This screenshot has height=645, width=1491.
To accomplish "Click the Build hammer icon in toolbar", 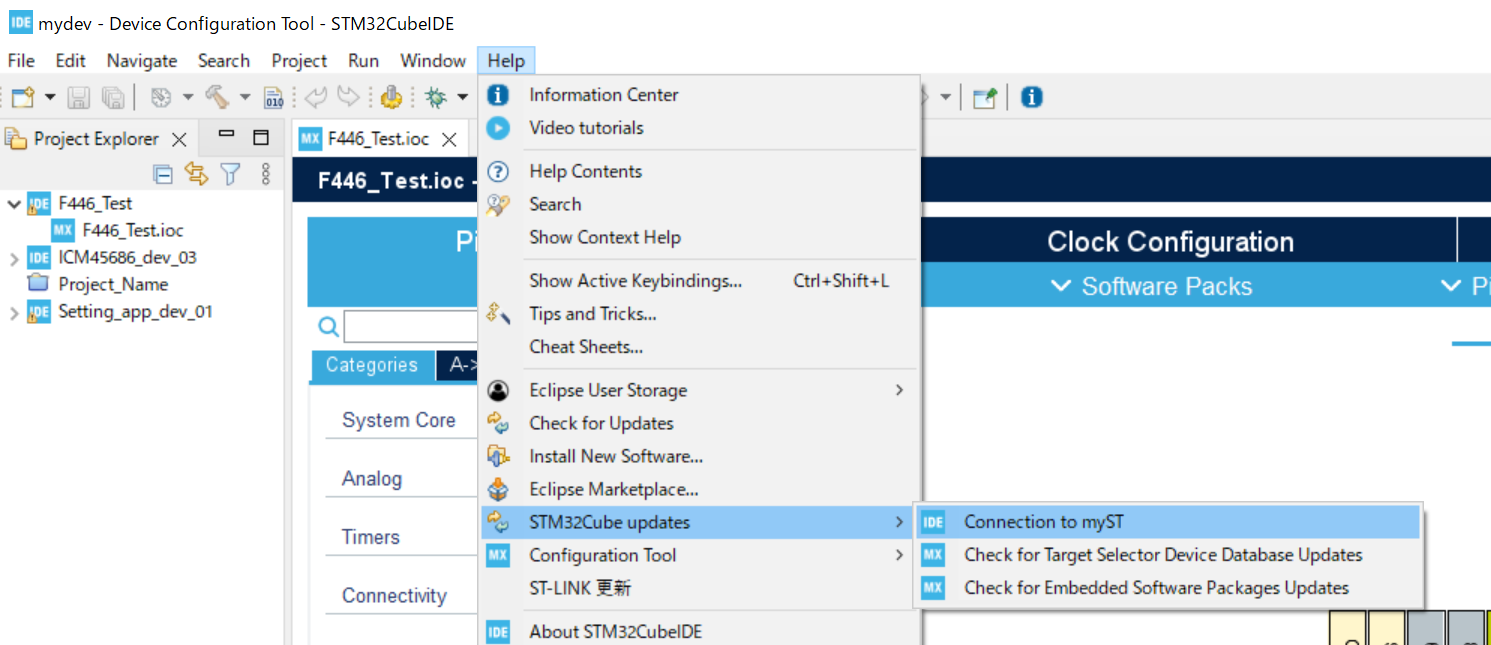I will (x=217, y=97).
